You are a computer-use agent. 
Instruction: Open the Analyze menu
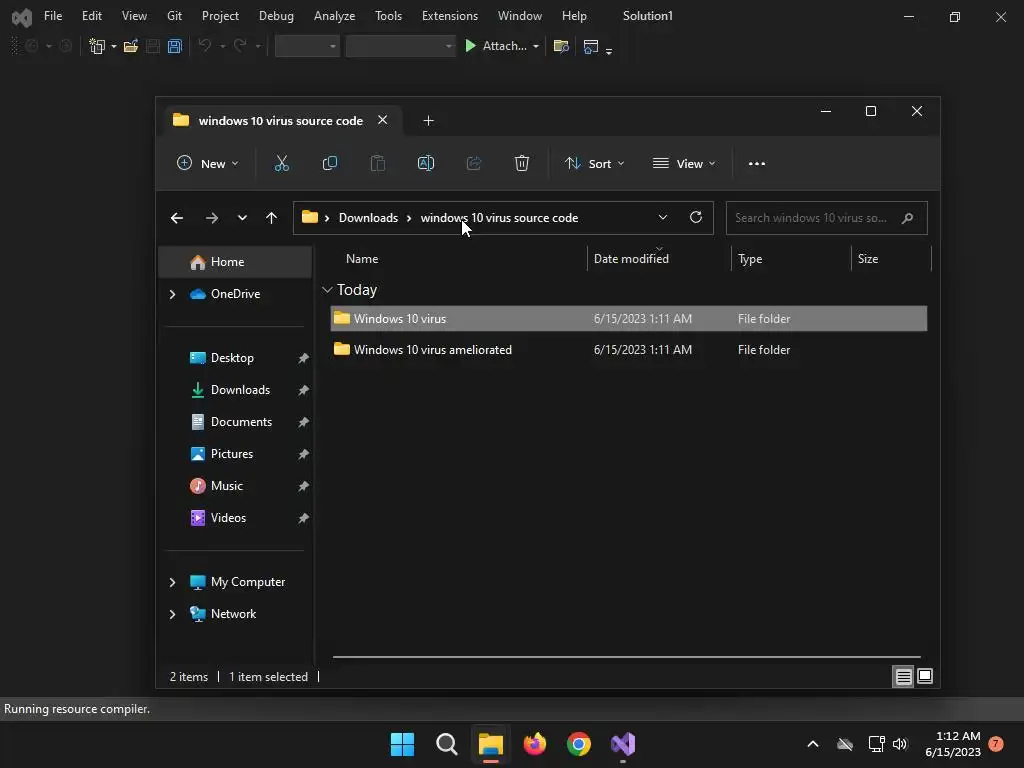(x=334, y=16)
